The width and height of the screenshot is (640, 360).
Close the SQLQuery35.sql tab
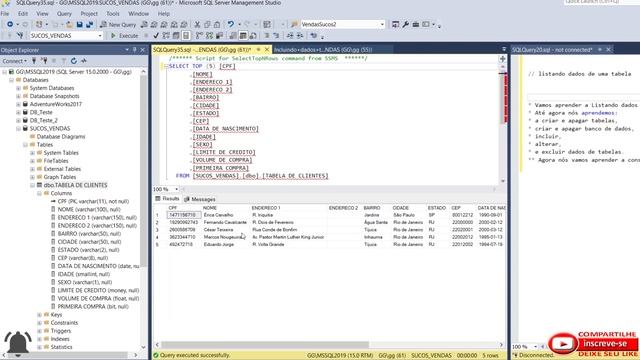tap(267, 50)
